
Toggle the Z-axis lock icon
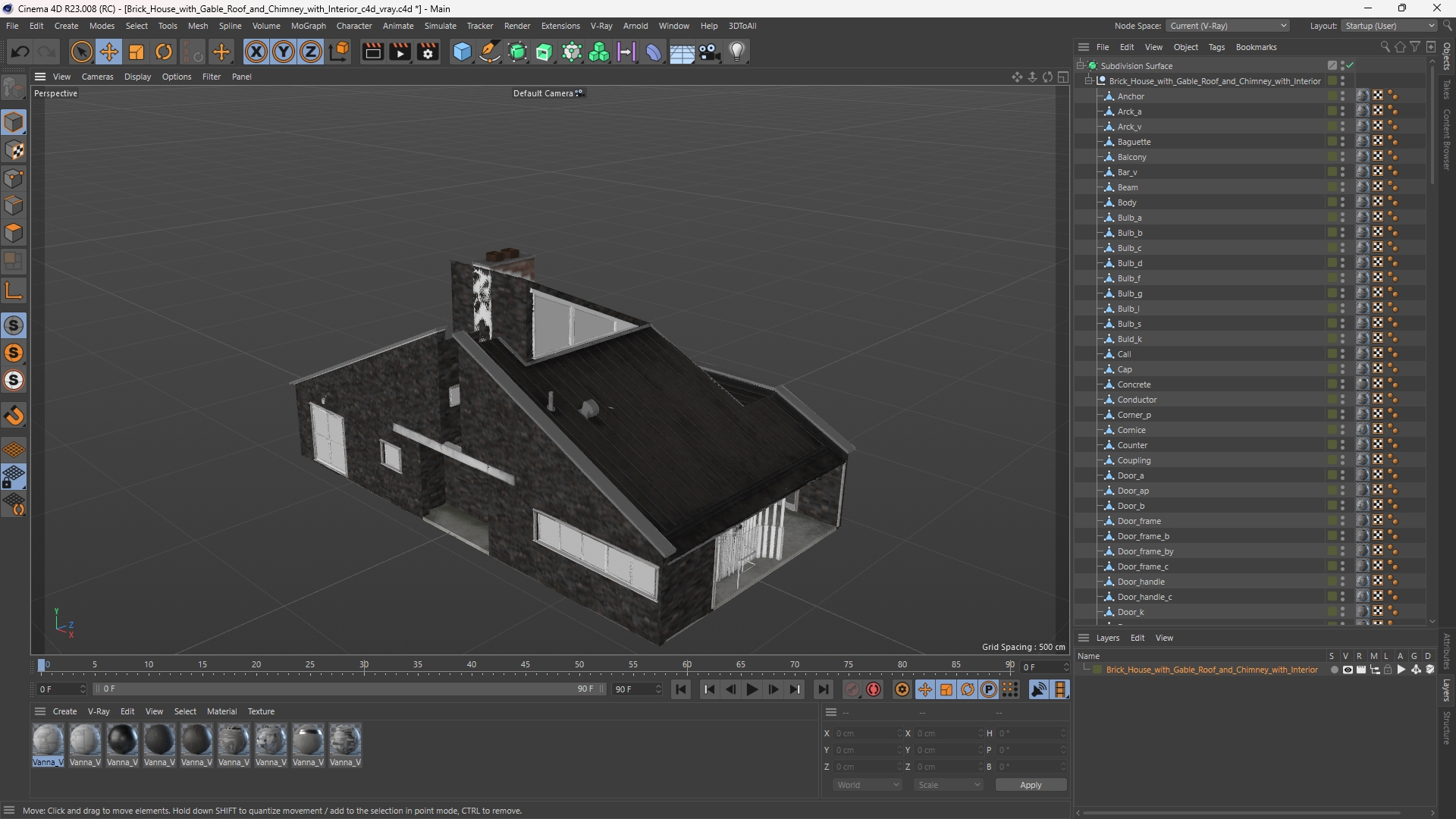coord(311,52)
